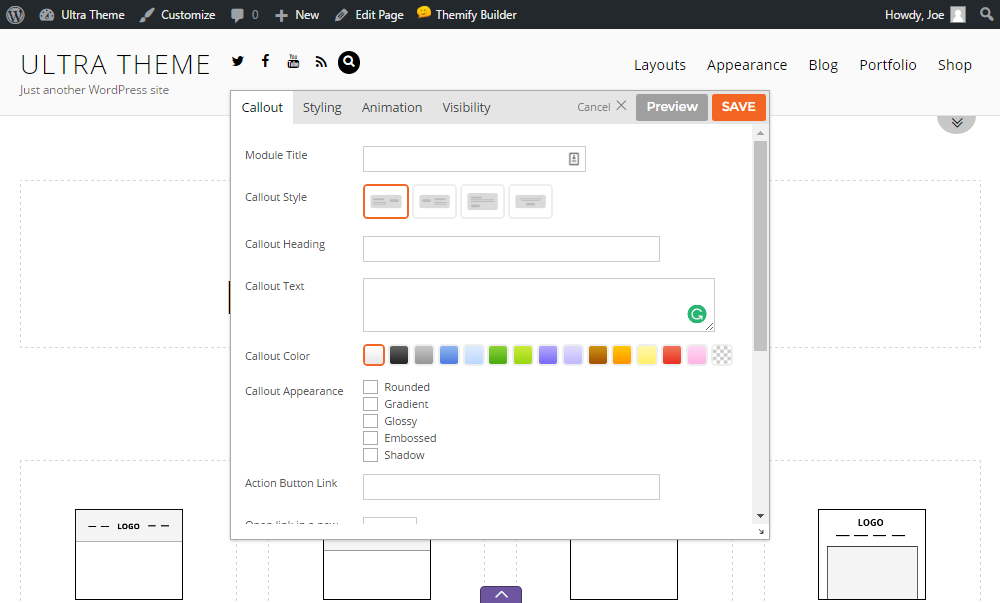Open the Layouts navigation menu

(660, 65)
